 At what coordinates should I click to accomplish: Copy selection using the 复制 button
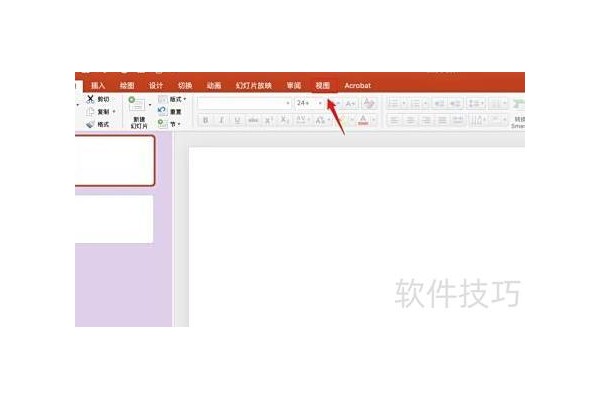[98, 112]
